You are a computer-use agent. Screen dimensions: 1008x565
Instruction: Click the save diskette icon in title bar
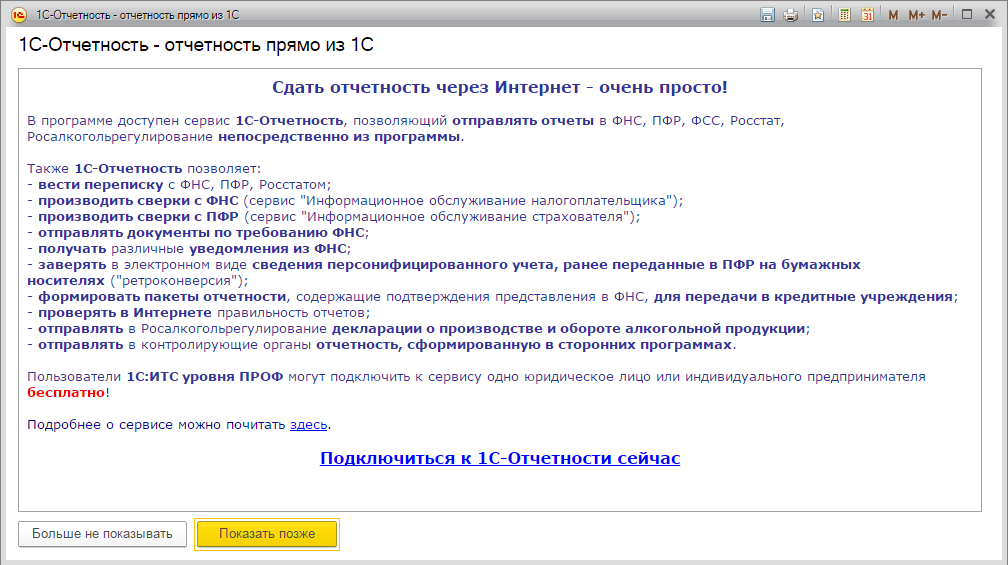pos(767,15)
